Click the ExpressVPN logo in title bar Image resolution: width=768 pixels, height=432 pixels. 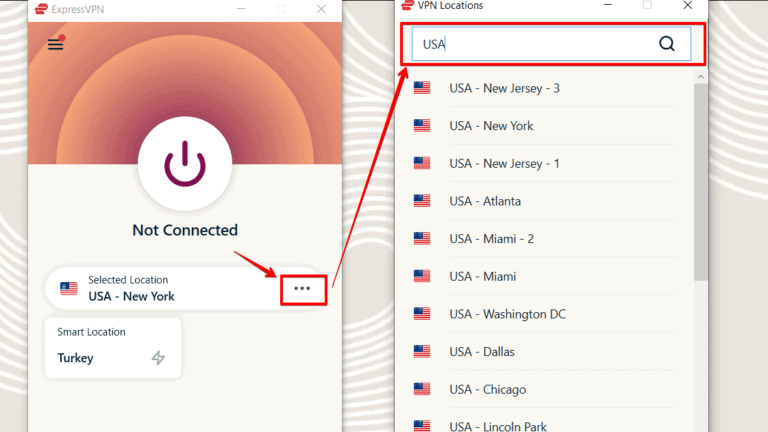tap(42, 9)
